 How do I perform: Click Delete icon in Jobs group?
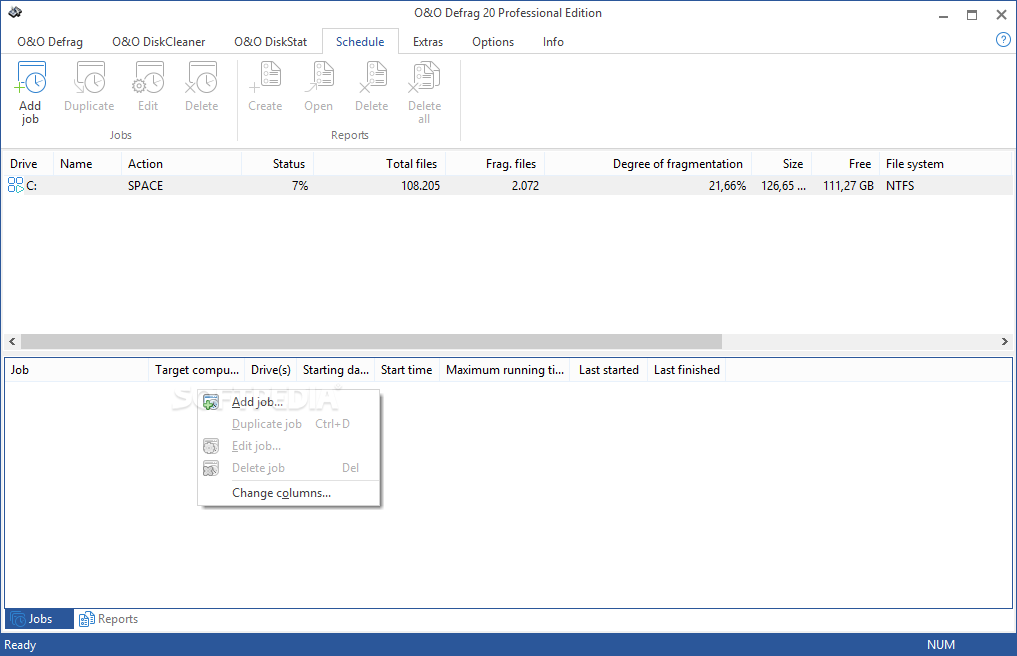point(202,79)
